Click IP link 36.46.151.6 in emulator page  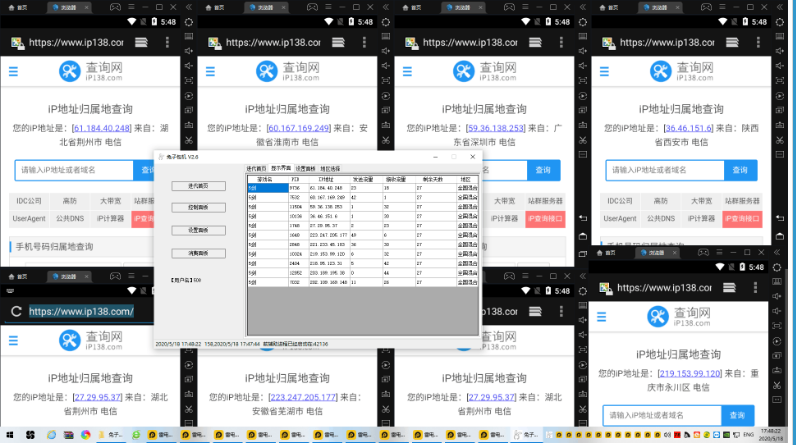[x=689, y=128]
